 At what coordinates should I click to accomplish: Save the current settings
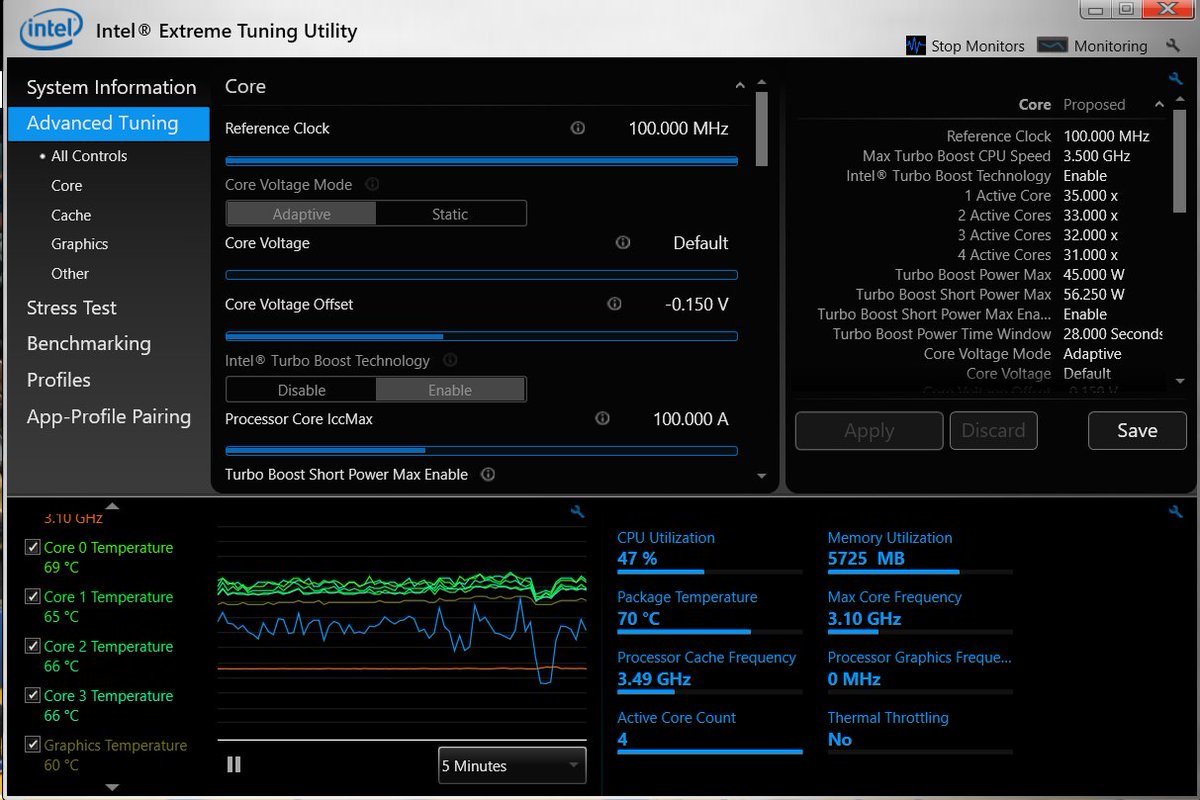tap(1137, 431)
